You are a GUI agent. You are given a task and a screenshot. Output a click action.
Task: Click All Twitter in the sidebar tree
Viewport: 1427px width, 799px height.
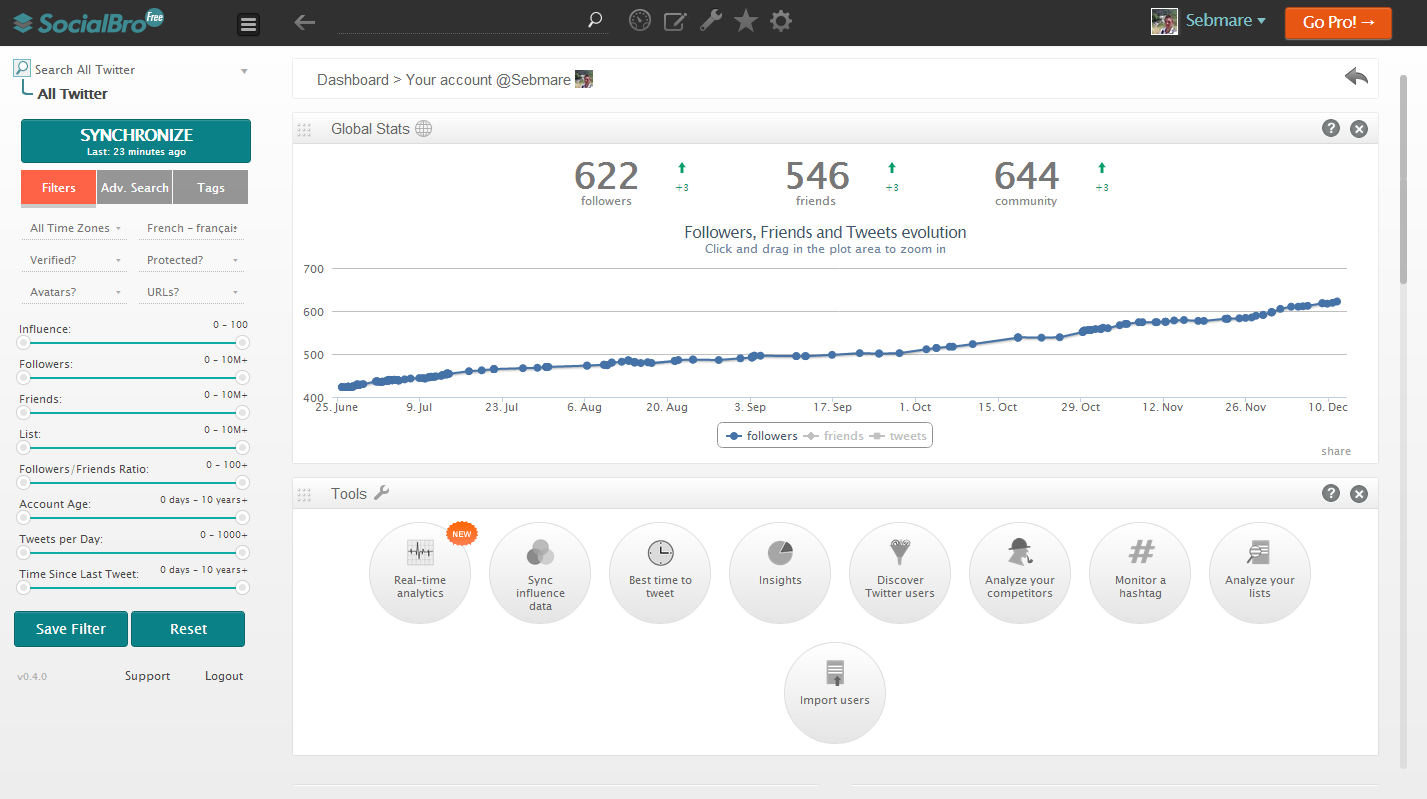[72, 94]
